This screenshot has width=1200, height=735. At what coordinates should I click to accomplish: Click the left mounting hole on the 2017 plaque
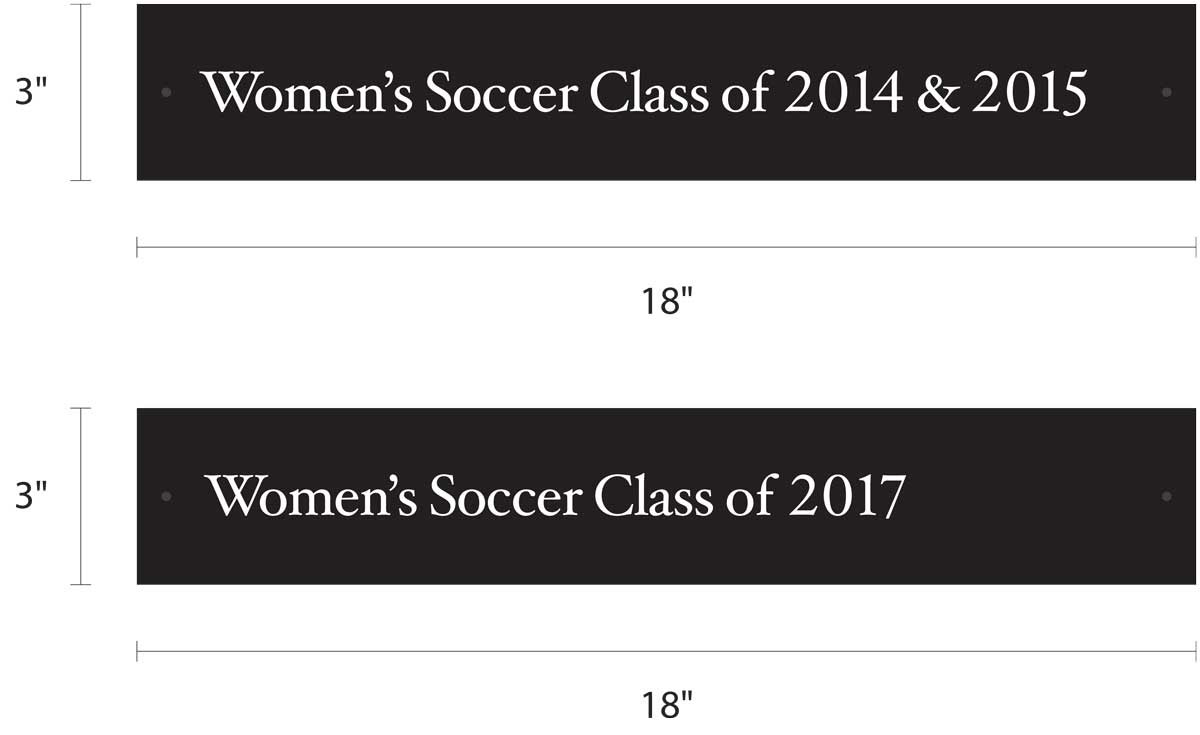click(x=166, y=496)
